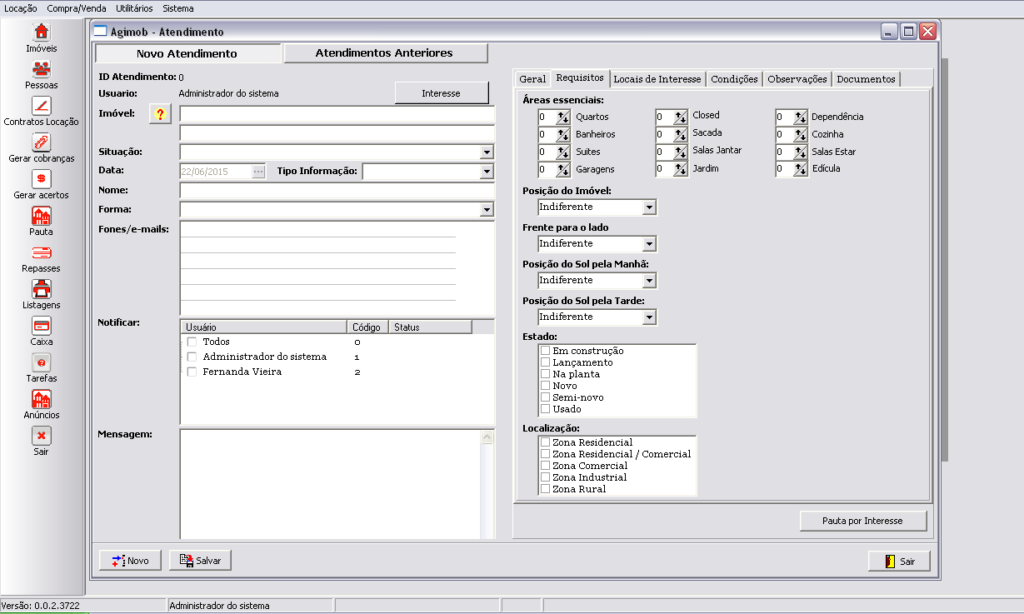Screen dimensions: 1024x614
Task: Click the Sair icon in sidebar
Action: pyautogui.click(x=41, y=435)
